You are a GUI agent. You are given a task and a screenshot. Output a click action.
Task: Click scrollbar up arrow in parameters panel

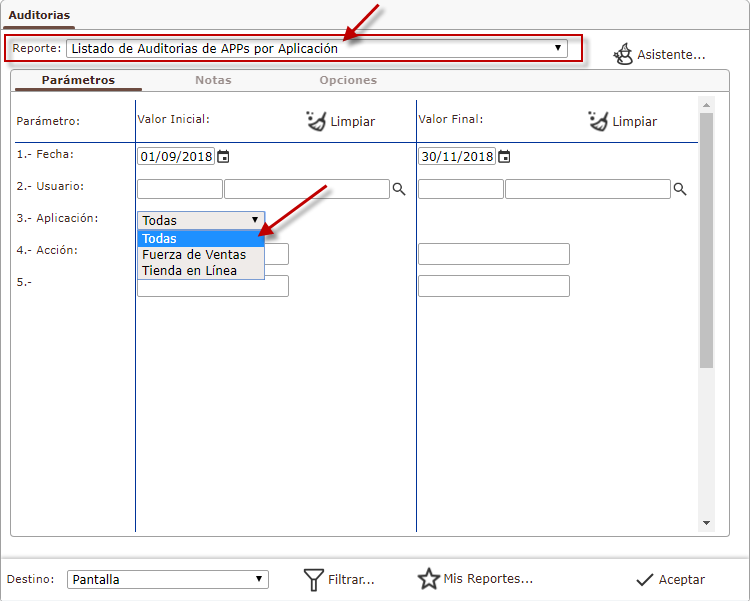pos(706,105)
